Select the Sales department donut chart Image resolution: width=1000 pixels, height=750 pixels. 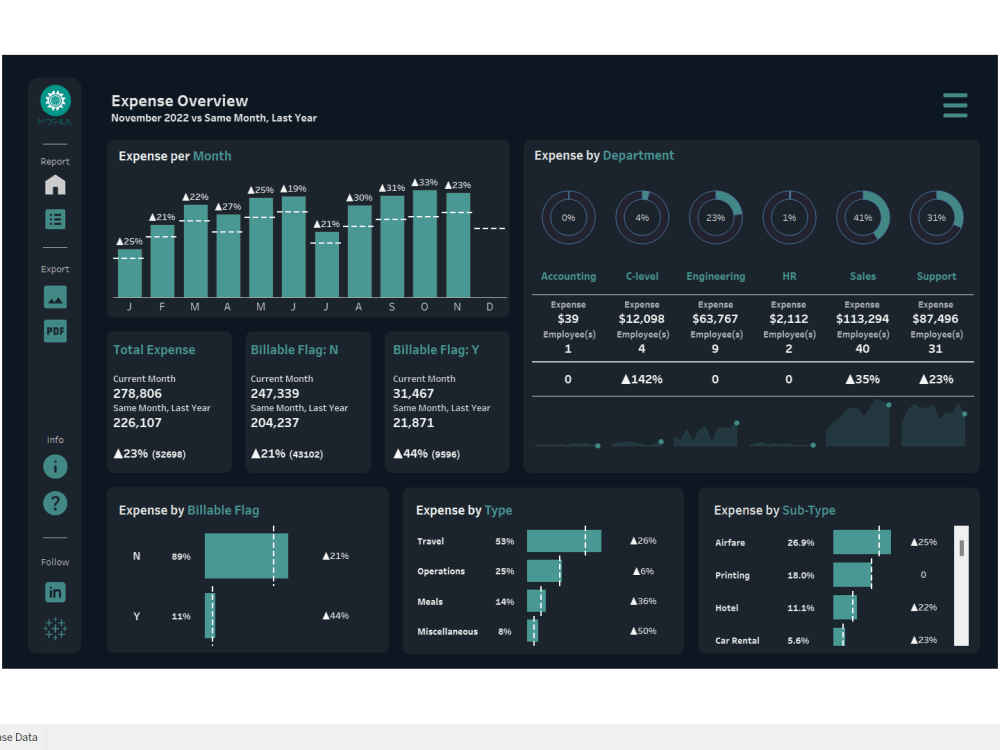click(x=863, y=217)
